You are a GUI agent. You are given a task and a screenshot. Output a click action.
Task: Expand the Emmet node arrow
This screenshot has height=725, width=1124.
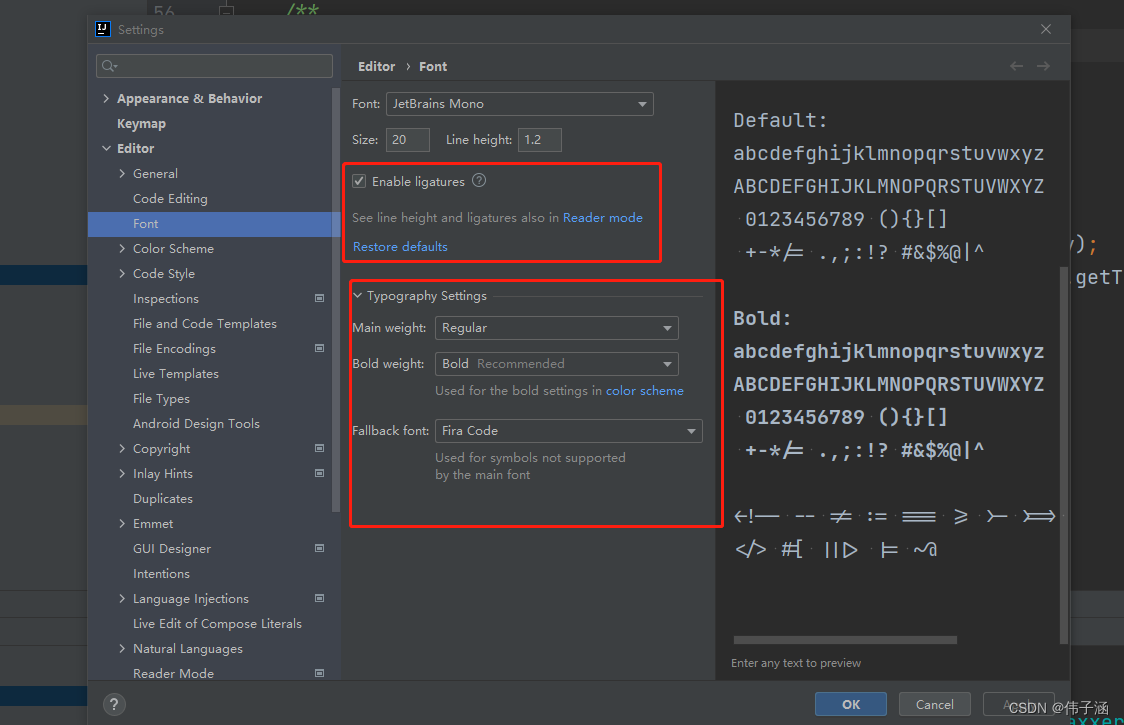pyautogui.click(x=122, y=523)
